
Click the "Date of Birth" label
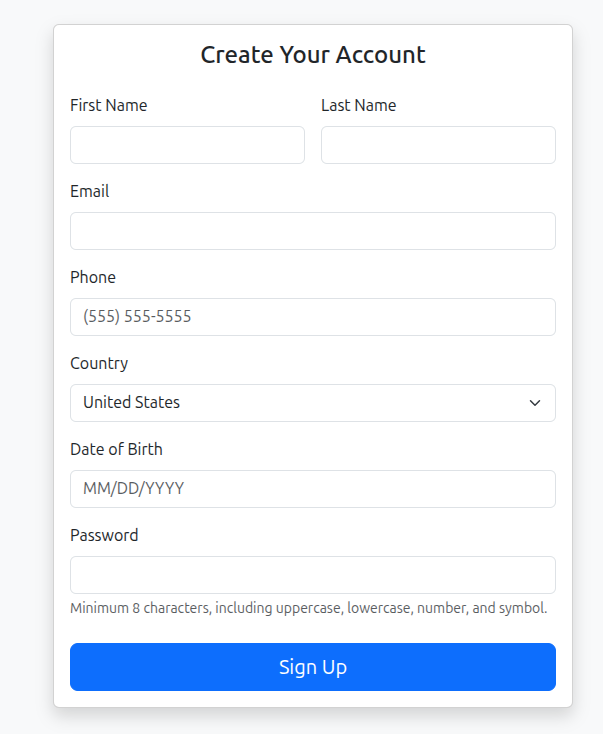pos(116,449)
